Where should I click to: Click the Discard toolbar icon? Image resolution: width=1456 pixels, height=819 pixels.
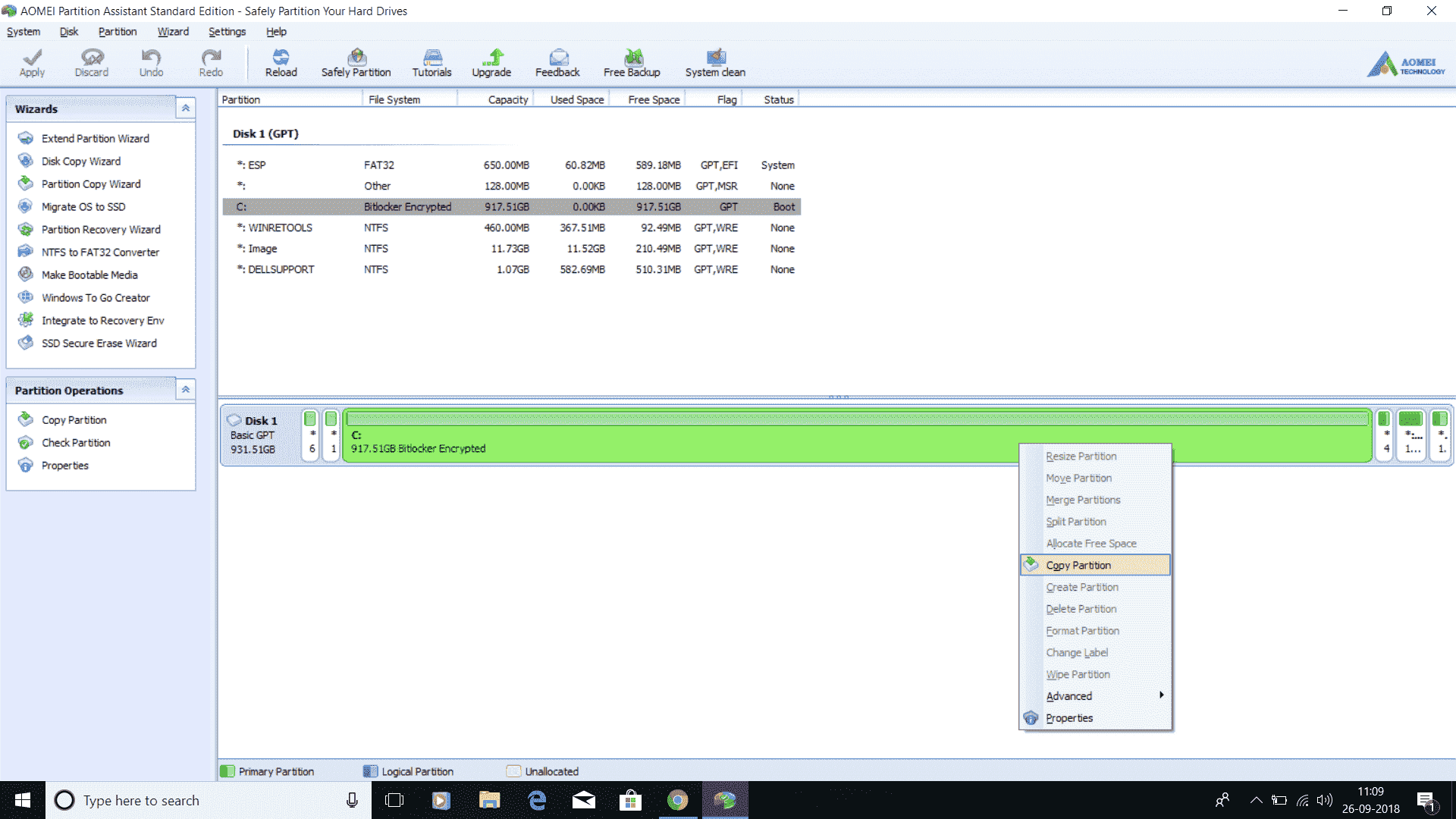[x=92, y=62]
